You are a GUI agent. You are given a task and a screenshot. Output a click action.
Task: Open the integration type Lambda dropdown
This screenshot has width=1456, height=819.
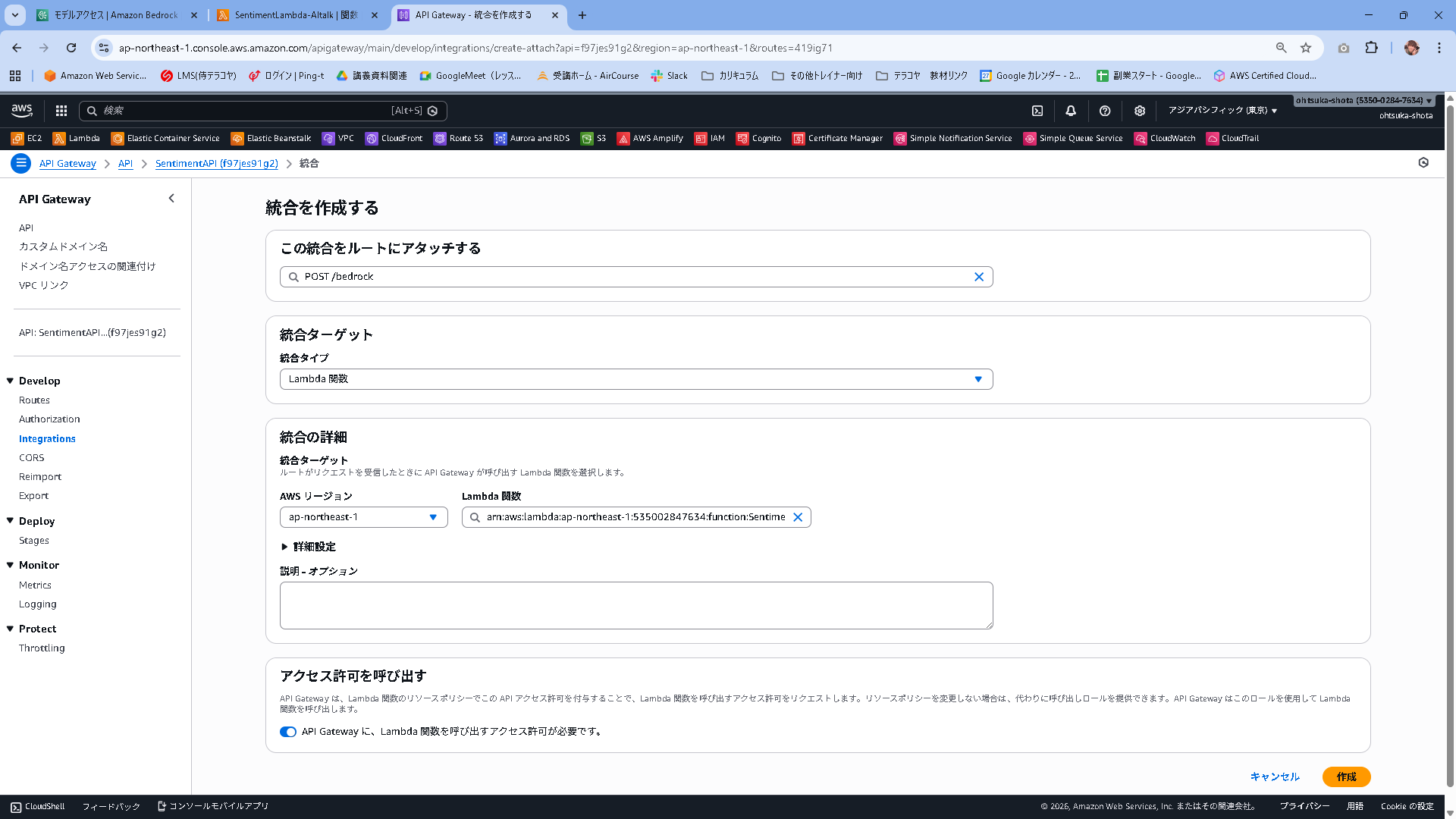click(x=635, y=379)
